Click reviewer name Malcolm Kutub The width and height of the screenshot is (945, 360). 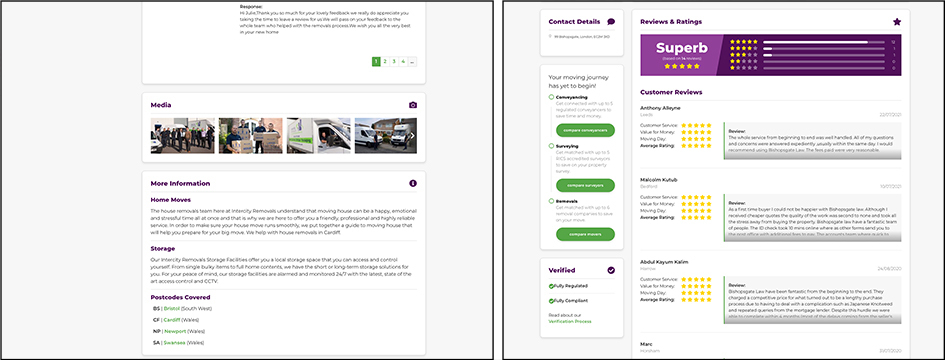pos(658,180)
